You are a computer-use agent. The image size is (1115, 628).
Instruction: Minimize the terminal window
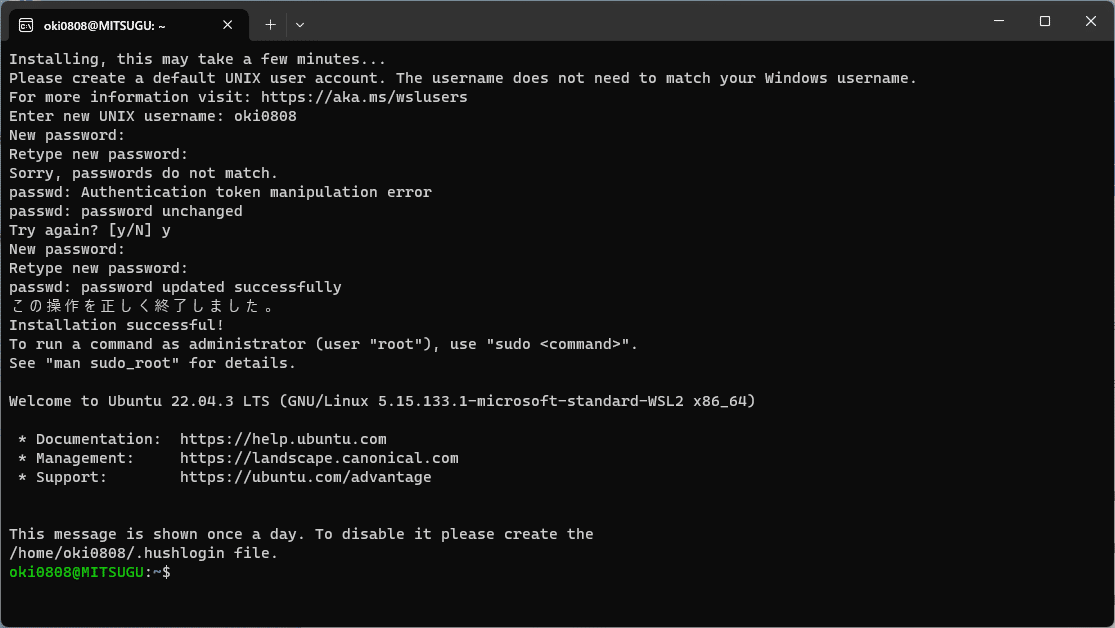999,21
